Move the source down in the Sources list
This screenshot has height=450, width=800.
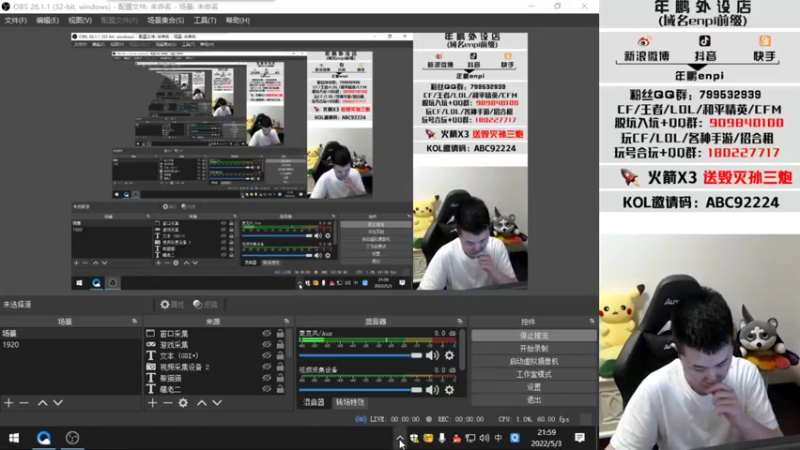click(x=217, y=403)
